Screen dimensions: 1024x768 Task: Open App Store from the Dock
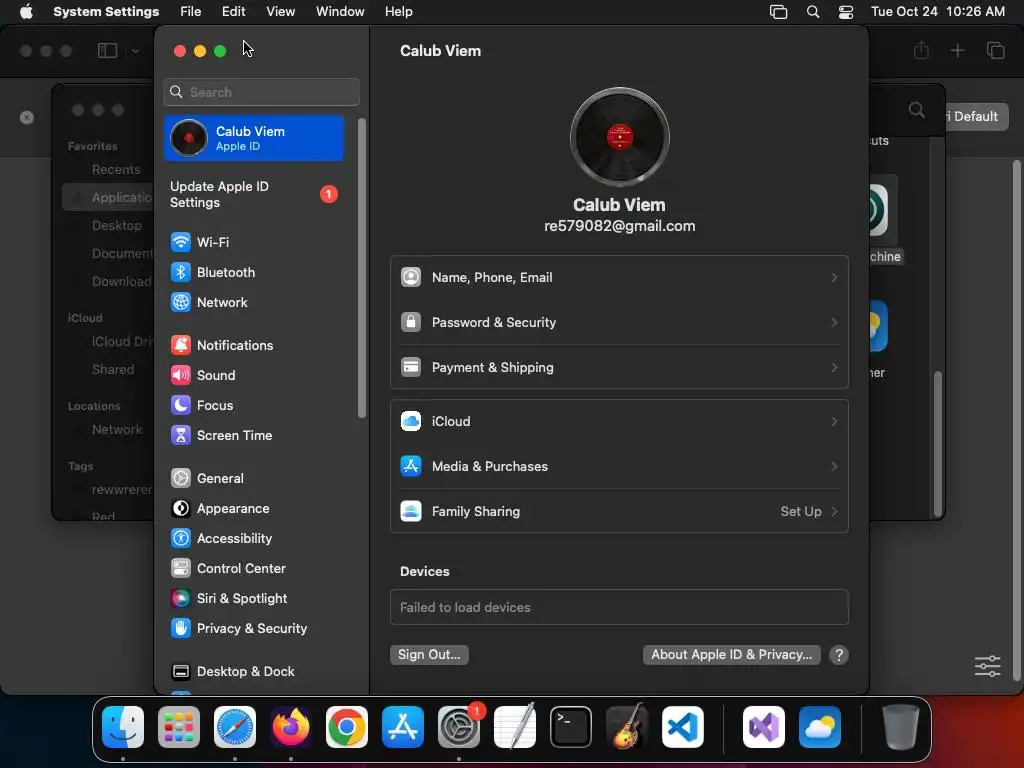tap(403, 727)
